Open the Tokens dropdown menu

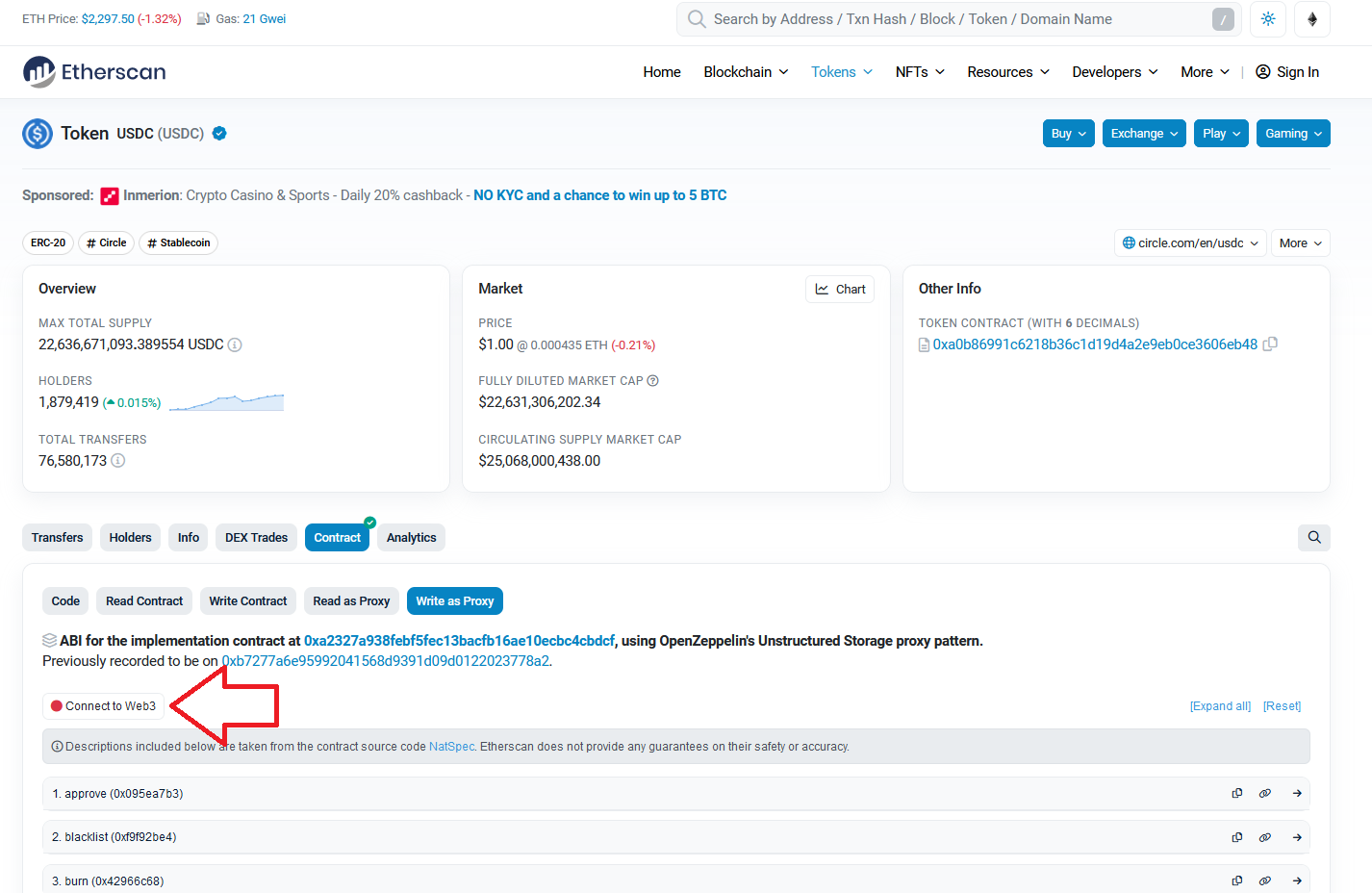coord(842,72)
